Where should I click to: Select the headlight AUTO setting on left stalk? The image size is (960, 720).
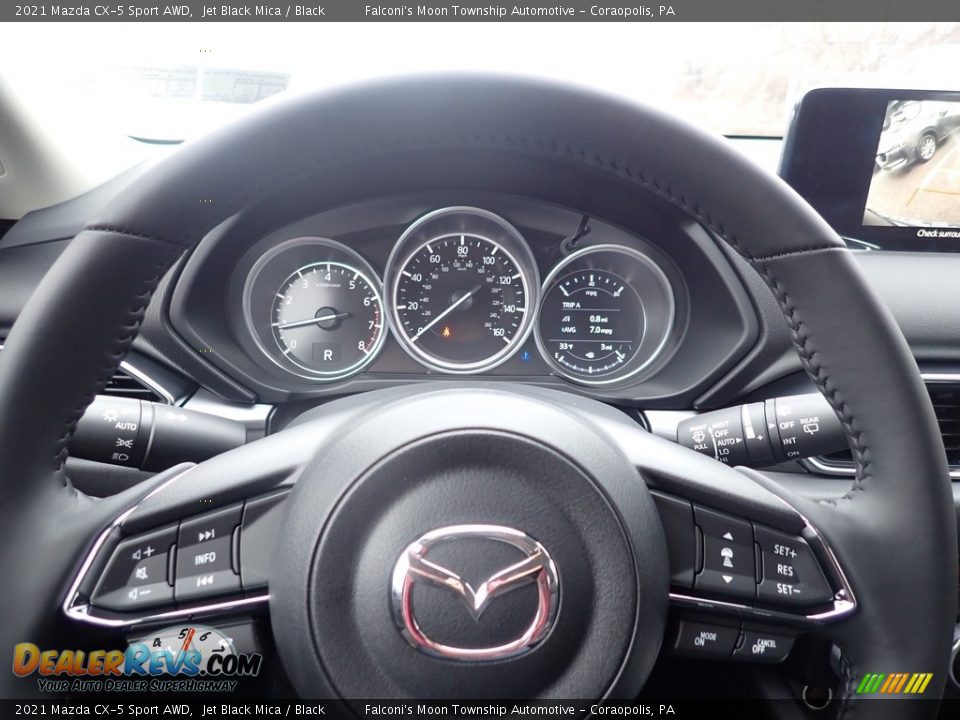126,426
